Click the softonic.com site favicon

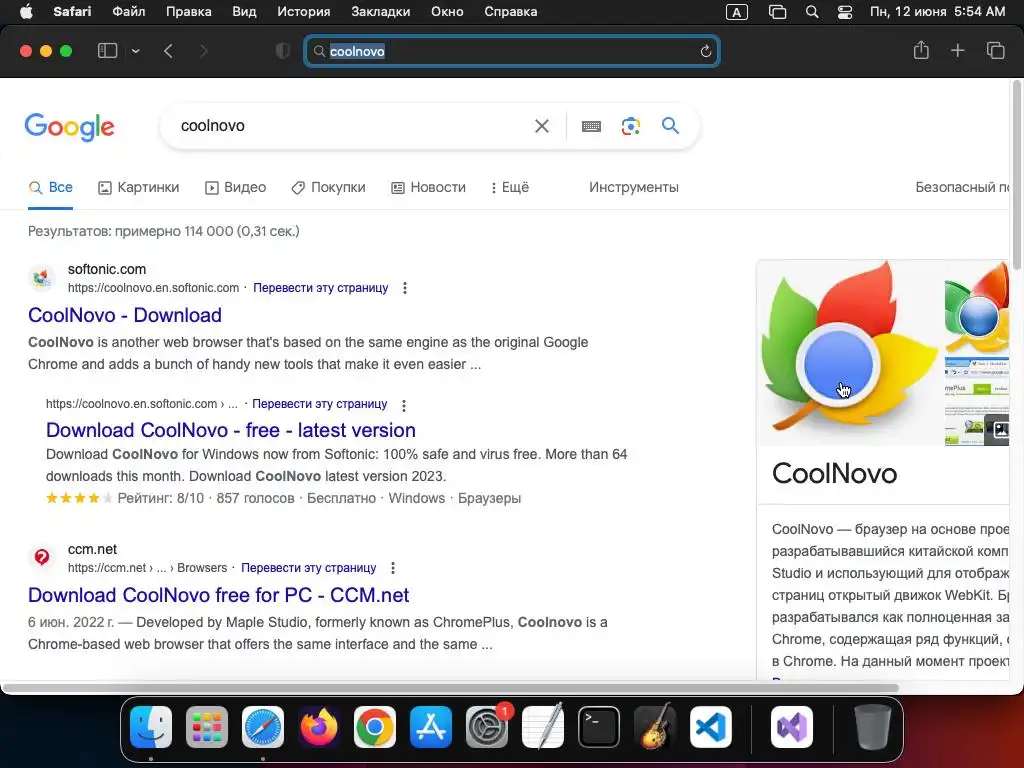pyautogui.click(x=42, y=278)
